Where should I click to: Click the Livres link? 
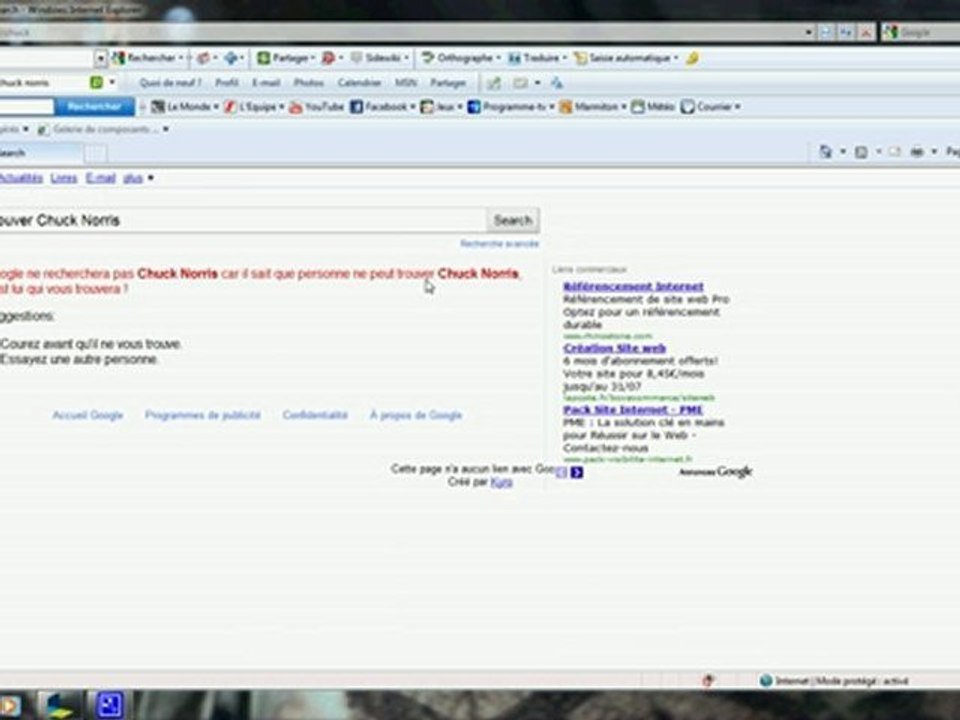coord(64,178)
